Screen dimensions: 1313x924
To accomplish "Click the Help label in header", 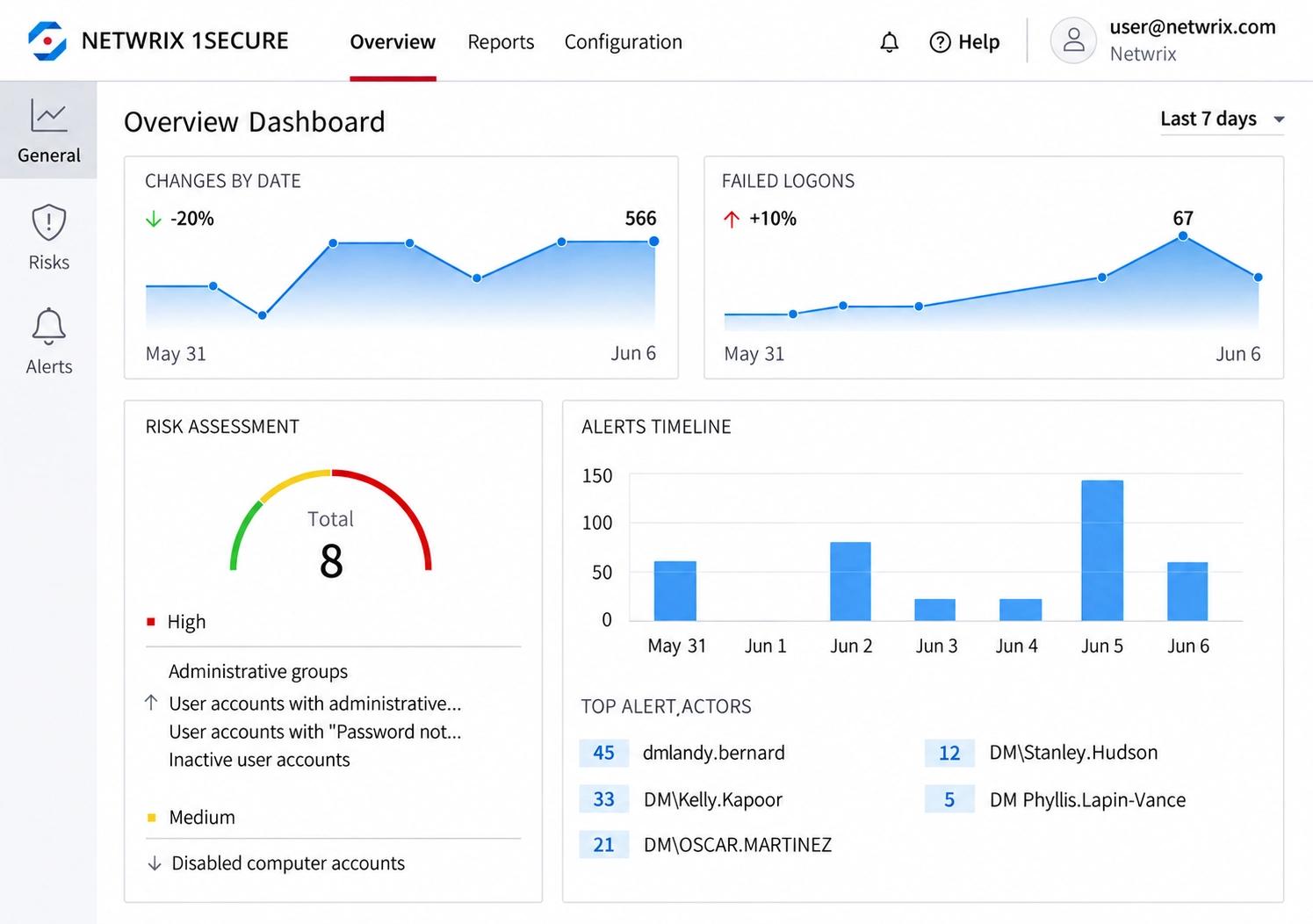I will (x=979, y=42).
